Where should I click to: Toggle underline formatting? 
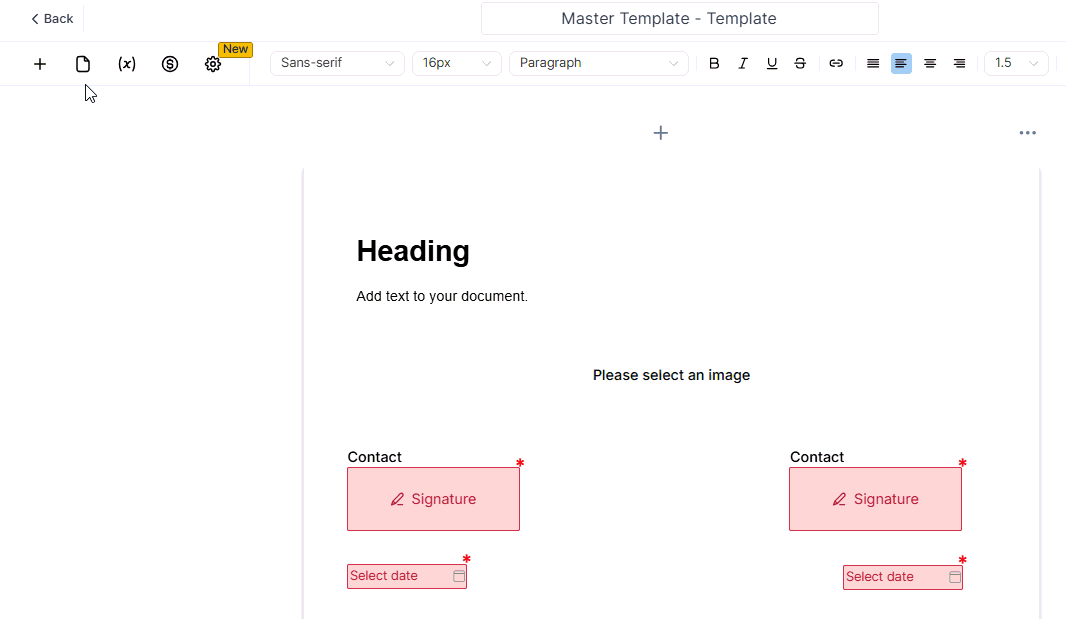(772, 63)
